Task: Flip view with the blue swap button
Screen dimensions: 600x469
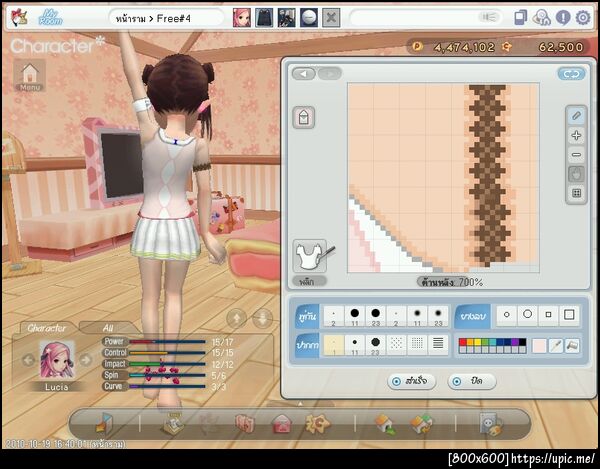Action: [571, 74]
